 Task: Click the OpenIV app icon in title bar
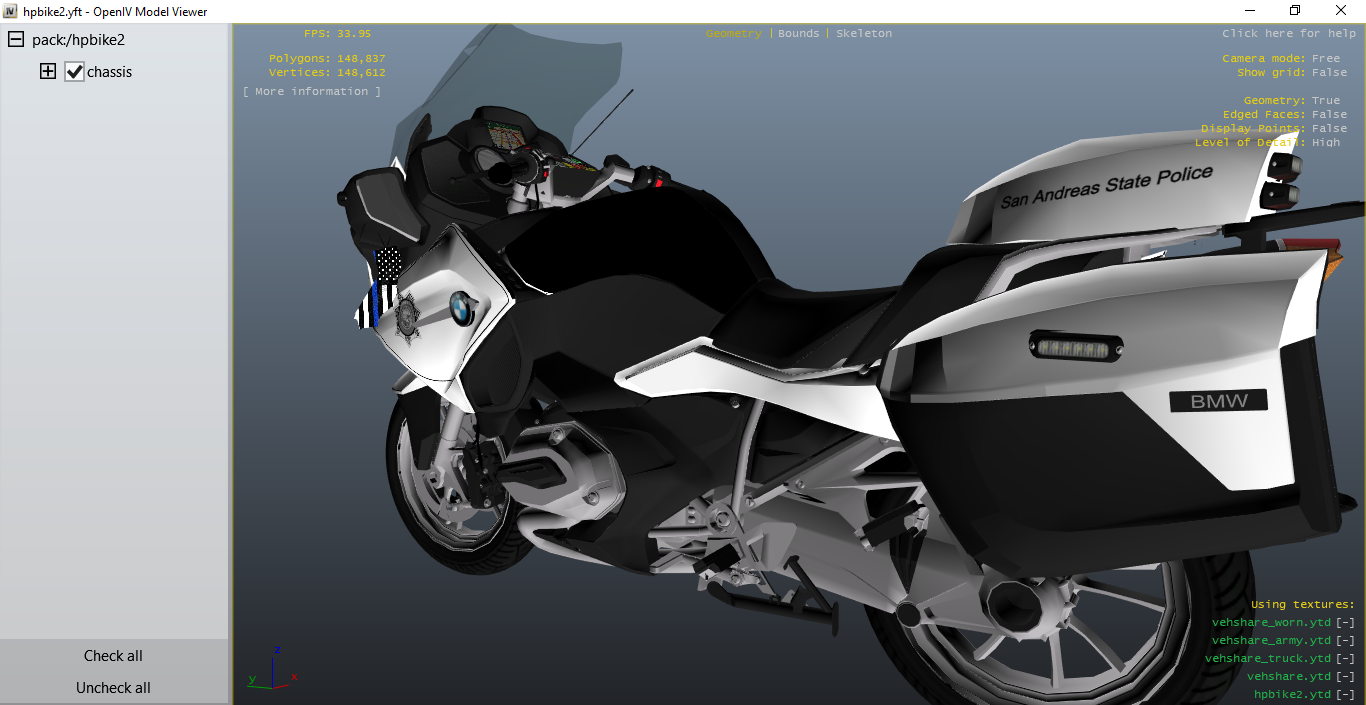point(11,11)
